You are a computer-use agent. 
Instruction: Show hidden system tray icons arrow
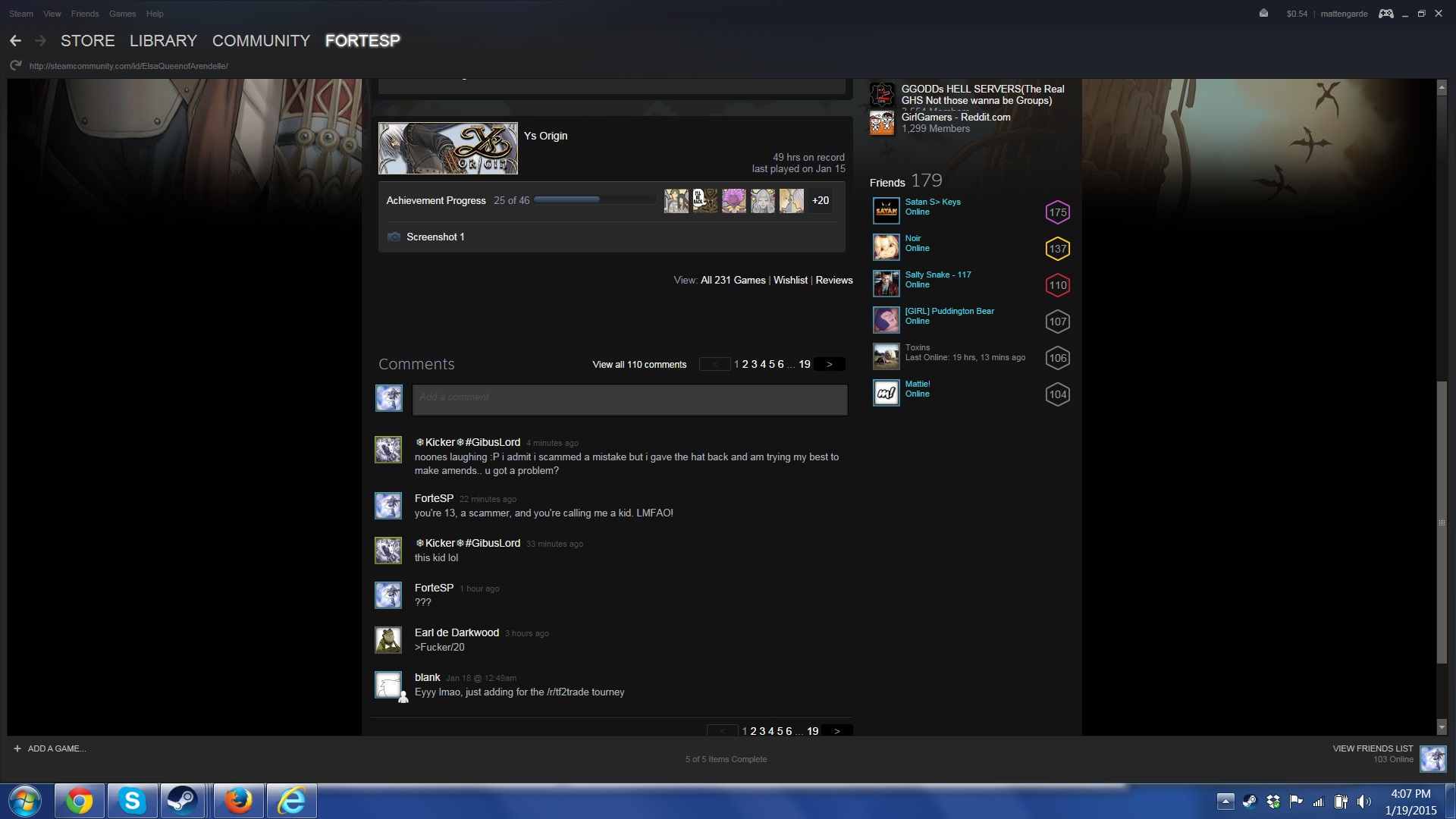[1225, 802]
